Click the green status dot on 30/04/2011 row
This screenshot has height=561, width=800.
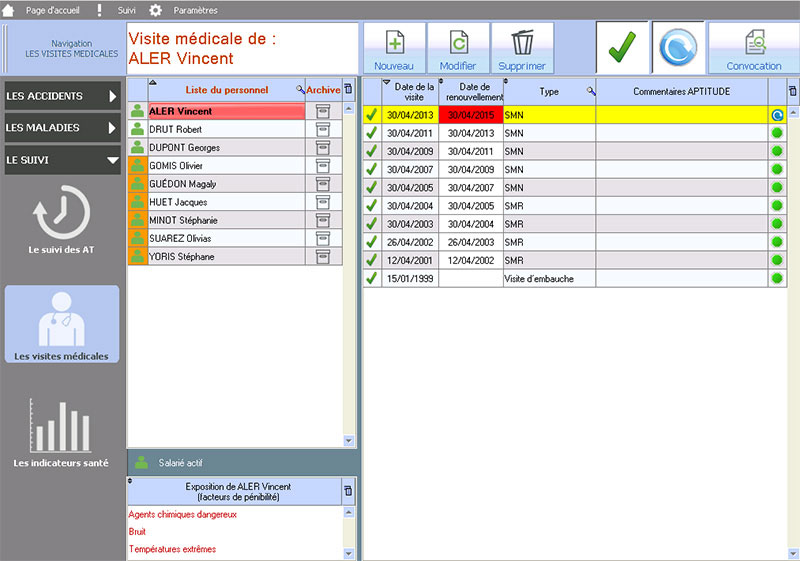777,133
